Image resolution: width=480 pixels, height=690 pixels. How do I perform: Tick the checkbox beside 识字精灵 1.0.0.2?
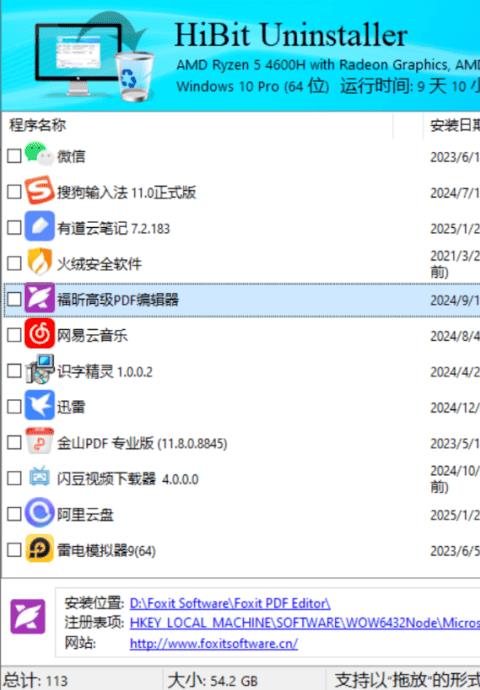(14, 371)
